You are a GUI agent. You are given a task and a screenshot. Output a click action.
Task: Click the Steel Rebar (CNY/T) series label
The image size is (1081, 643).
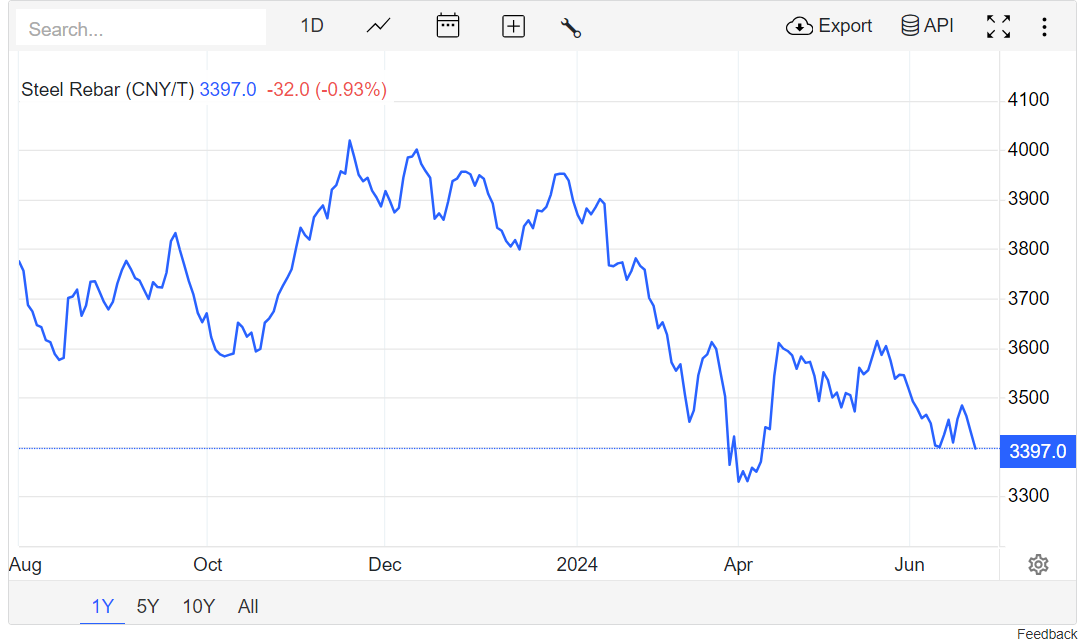tap(108, 90)
